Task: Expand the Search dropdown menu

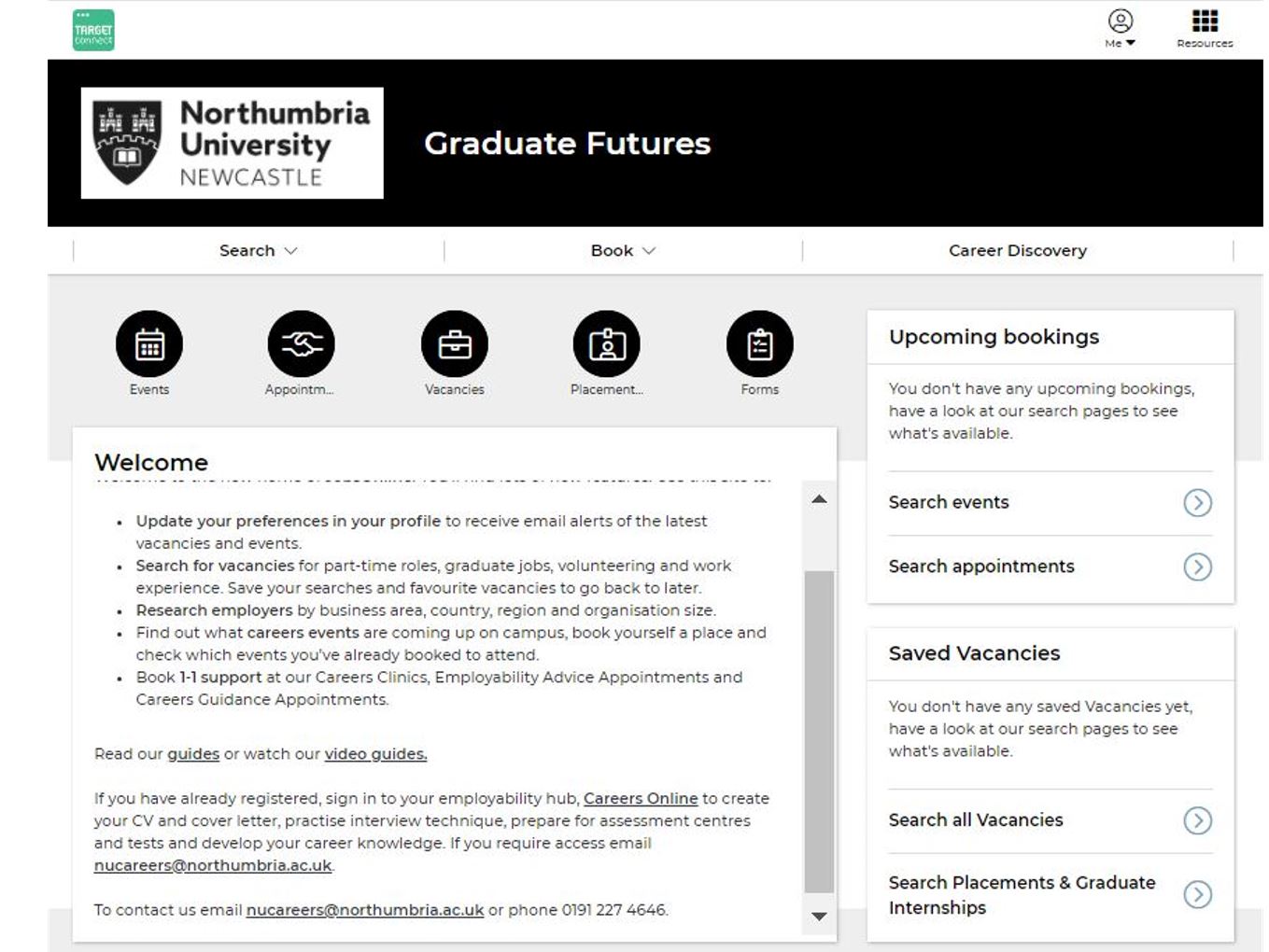Action: point(258,251)
